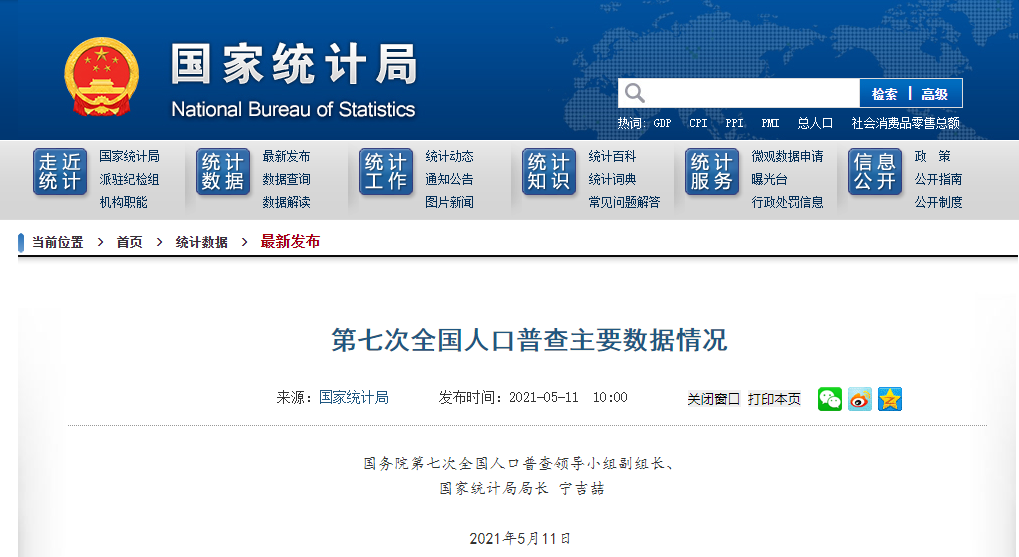
Task: Open the 统计知识 section tile
Action: [x=549, y=172]
